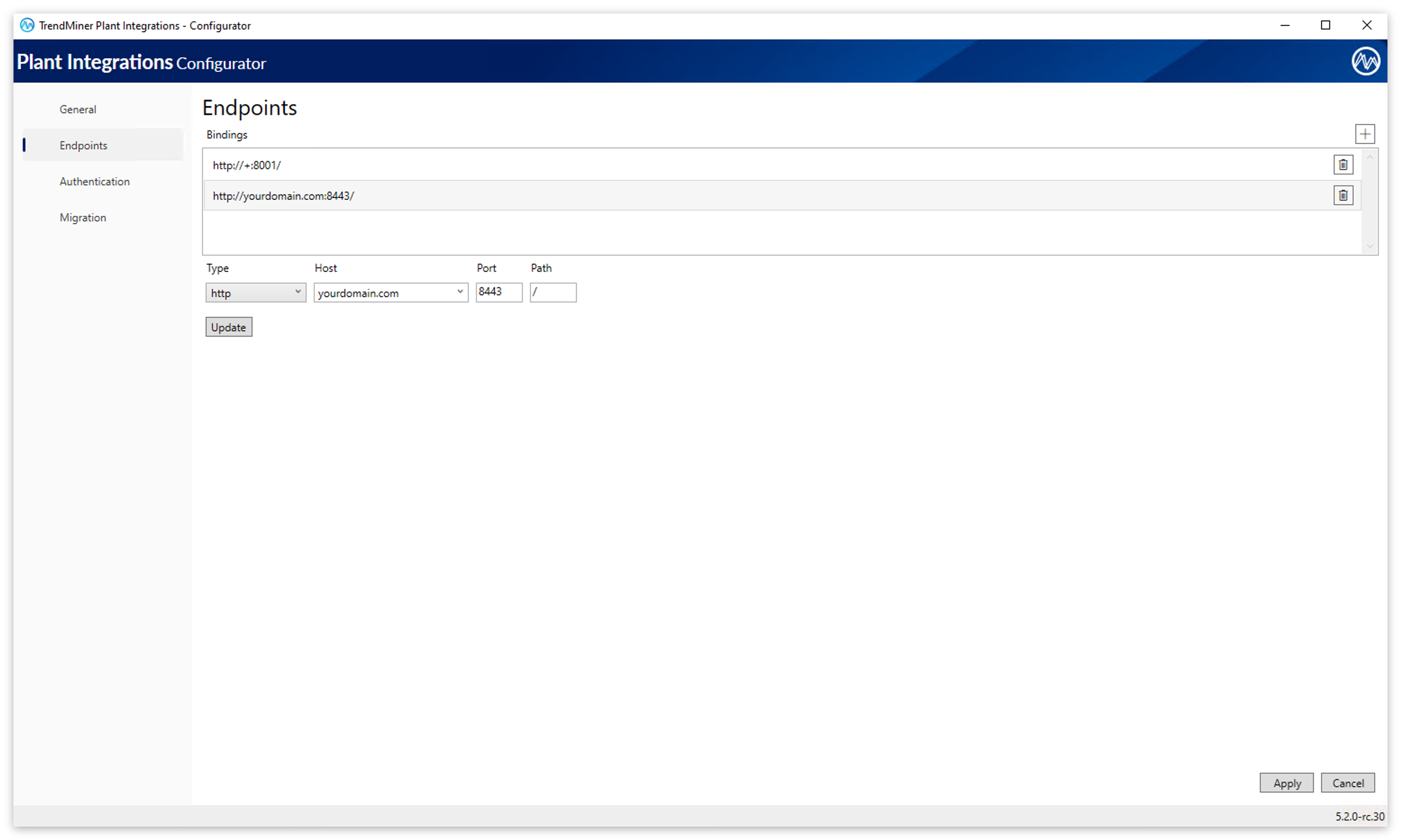The image size is (1401, 840).
Task: Click inside the Path input field
Action: [x=553, y=292]
